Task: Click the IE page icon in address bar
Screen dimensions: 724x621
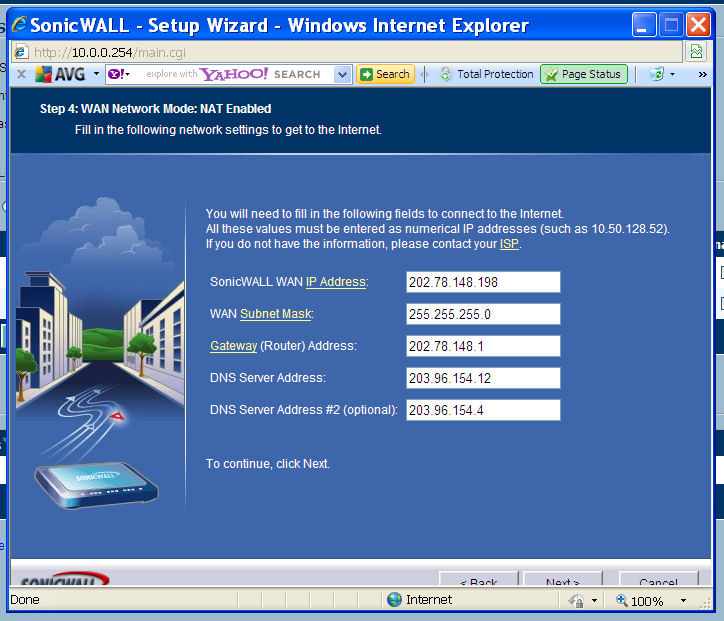Action: 20,52
